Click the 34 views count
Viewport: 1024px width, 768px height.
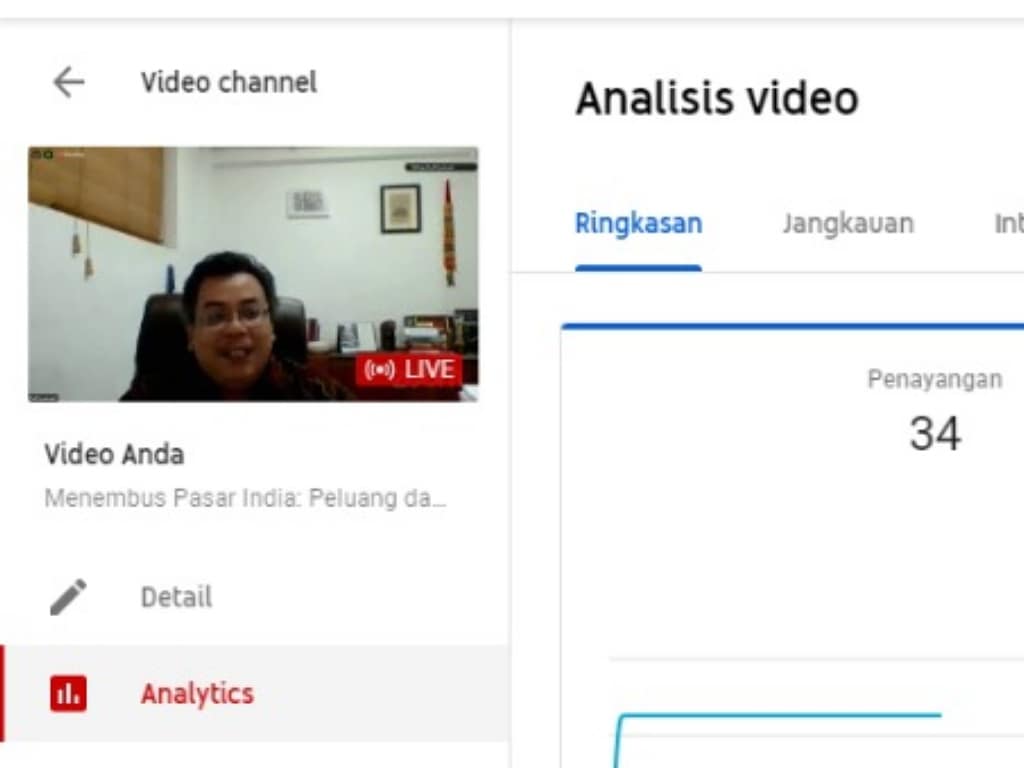click(x=934, y=434)
